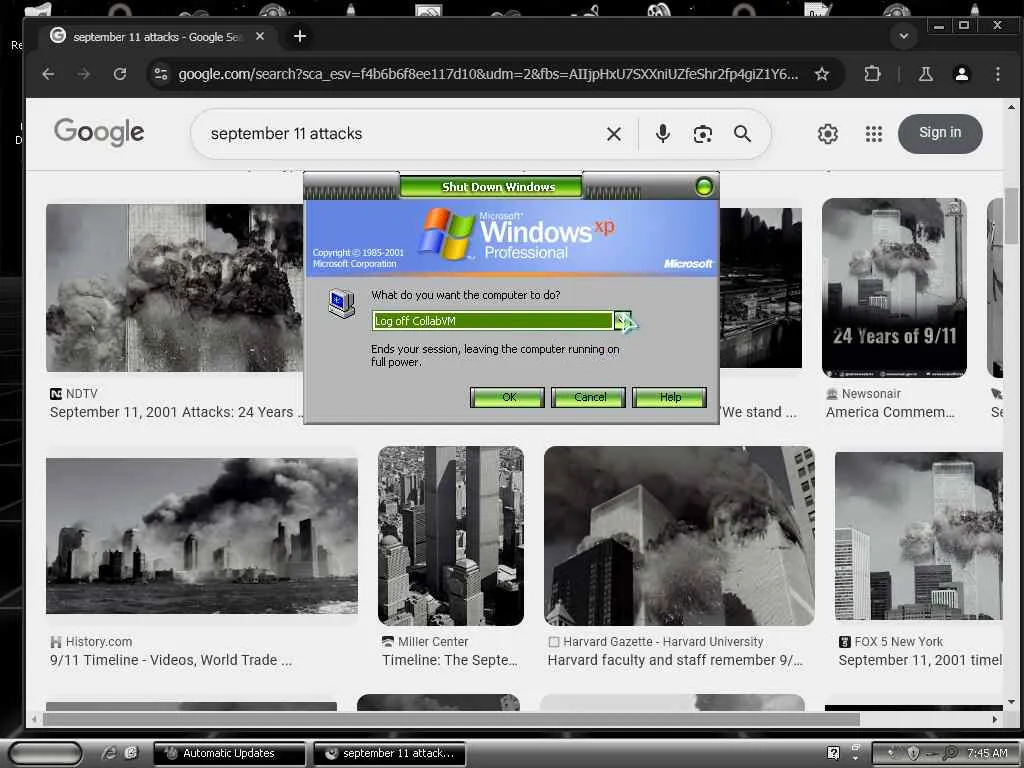Click the vertical scrollbar down arrow
This screenshot has height=768, width=1024.
[x=1012, y=702]
